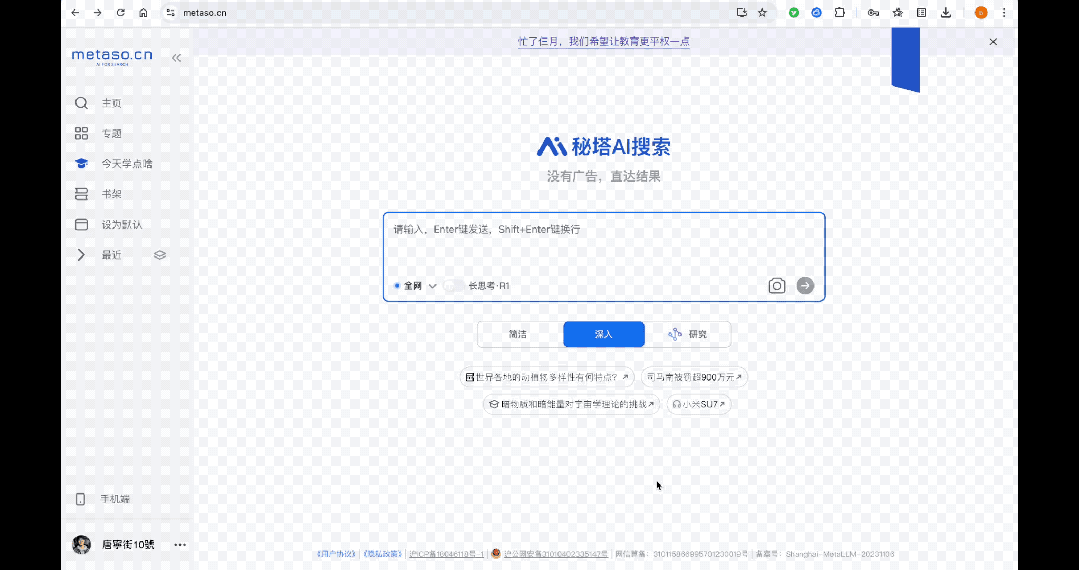Open the bookmarks star-list icon
Image resolution: width=1079 pixels, height=570 pixels.
coord(898,12)
